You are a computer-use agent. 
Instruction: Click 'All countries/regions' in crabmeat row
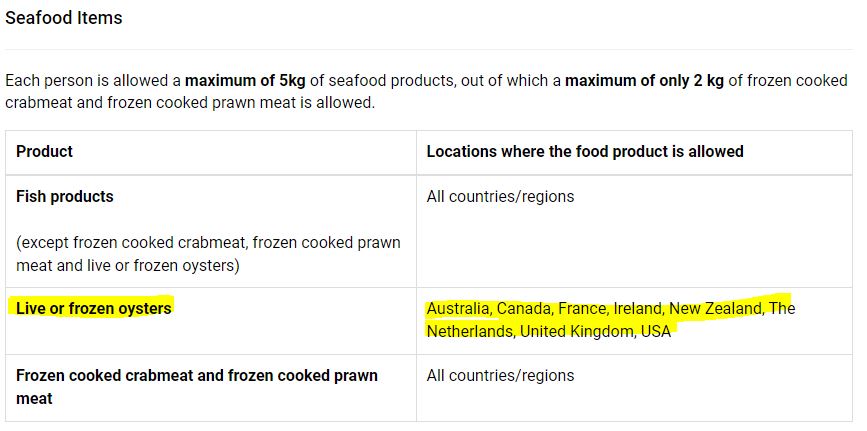tap(500, 376)
